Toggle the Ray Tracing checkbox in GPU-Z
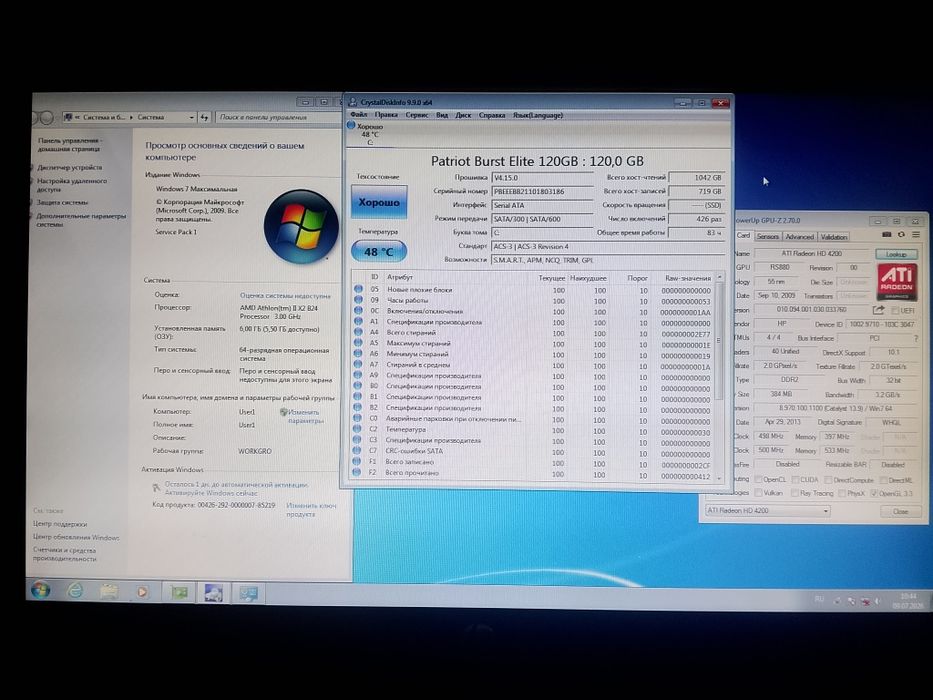The image size is (933, 700). tap(794, 493)
